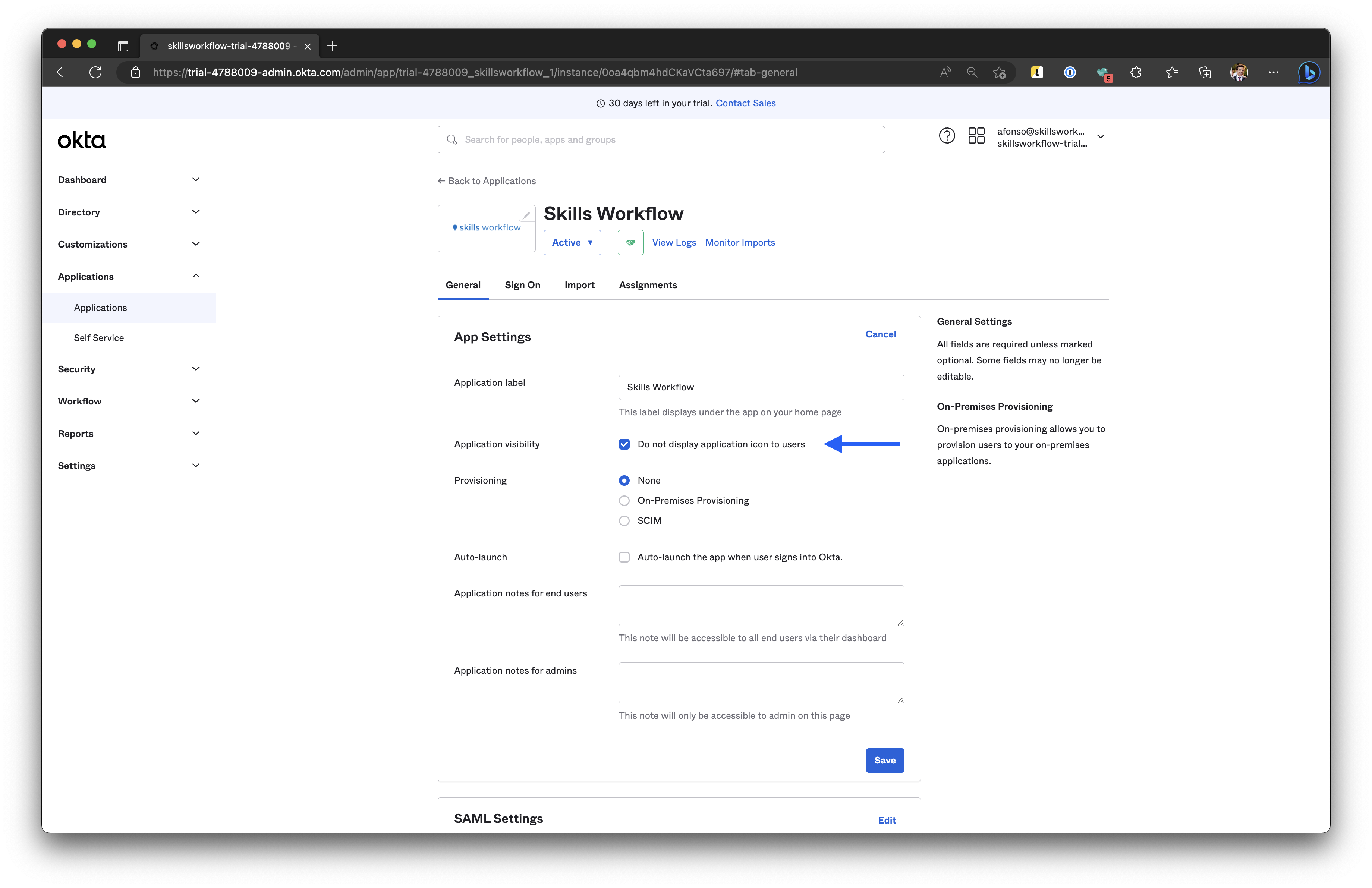Viewport: 1372px width, 888px height.
Task: Enable Auto-launch the app checkbox
Action: pyautogui.click(x=624, y=557)
